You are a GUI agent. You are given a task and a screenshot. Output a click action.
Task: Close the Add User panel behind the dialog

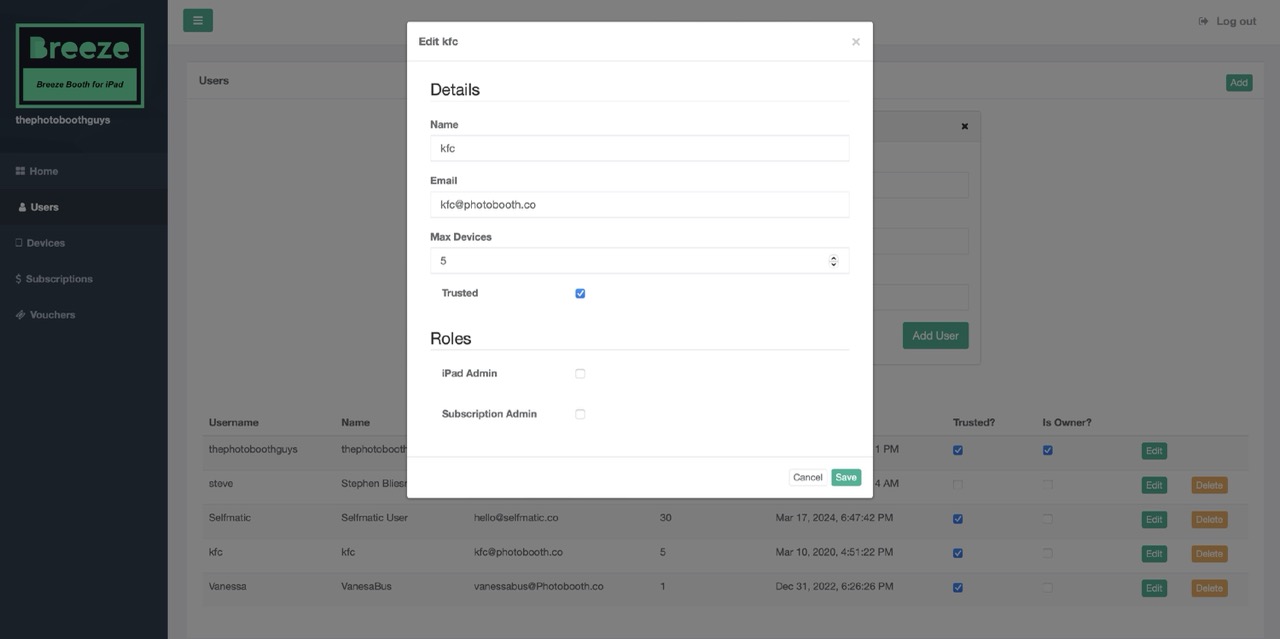tap(964, 127)
